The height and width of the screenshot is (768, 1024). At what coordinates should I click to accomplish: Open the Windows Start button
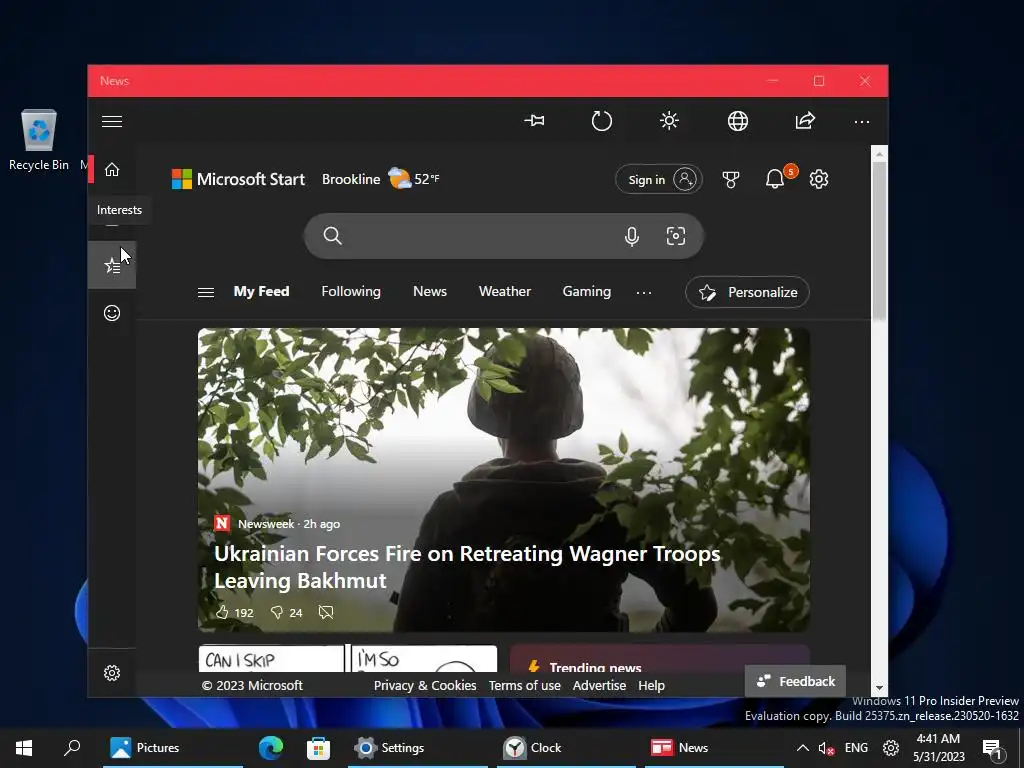(x=24, y=748)
